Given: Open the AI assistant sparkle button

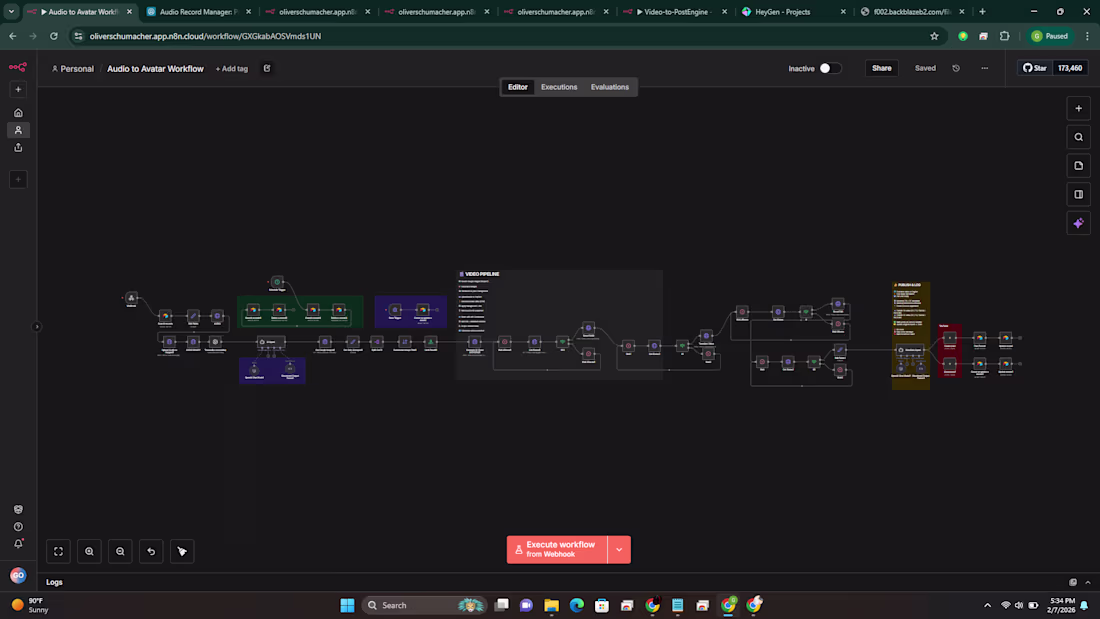Looking at the screenshot, I should pos(1078,223).
